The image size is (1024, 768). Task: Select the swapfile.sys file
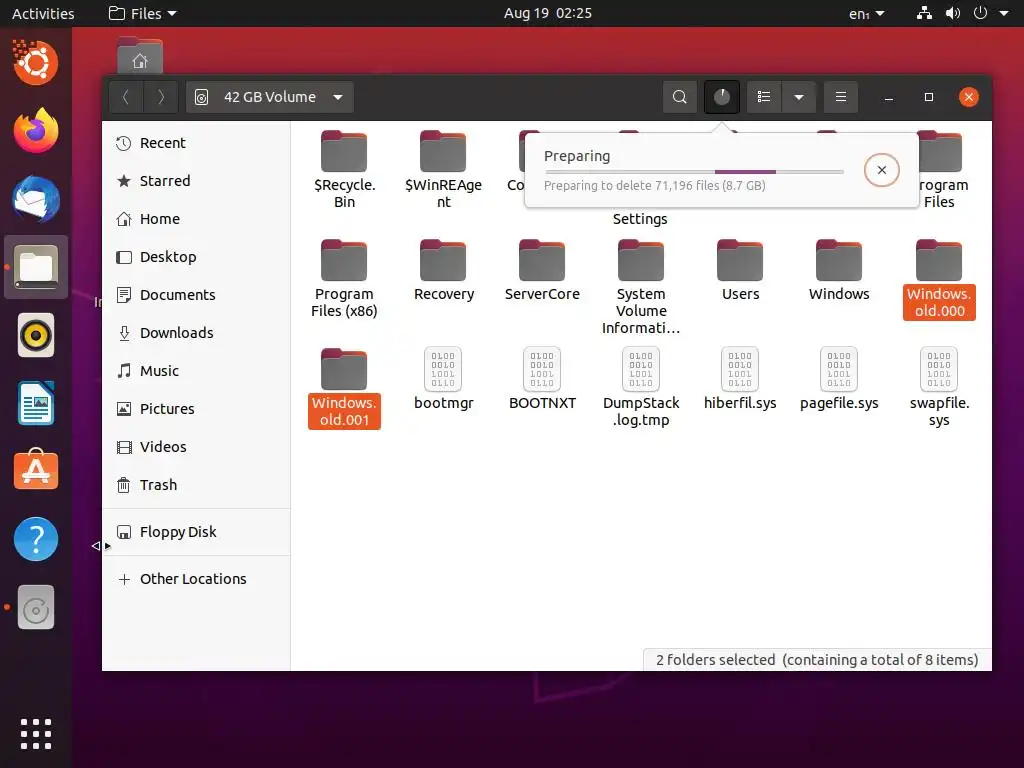click(x=938, y=388)
